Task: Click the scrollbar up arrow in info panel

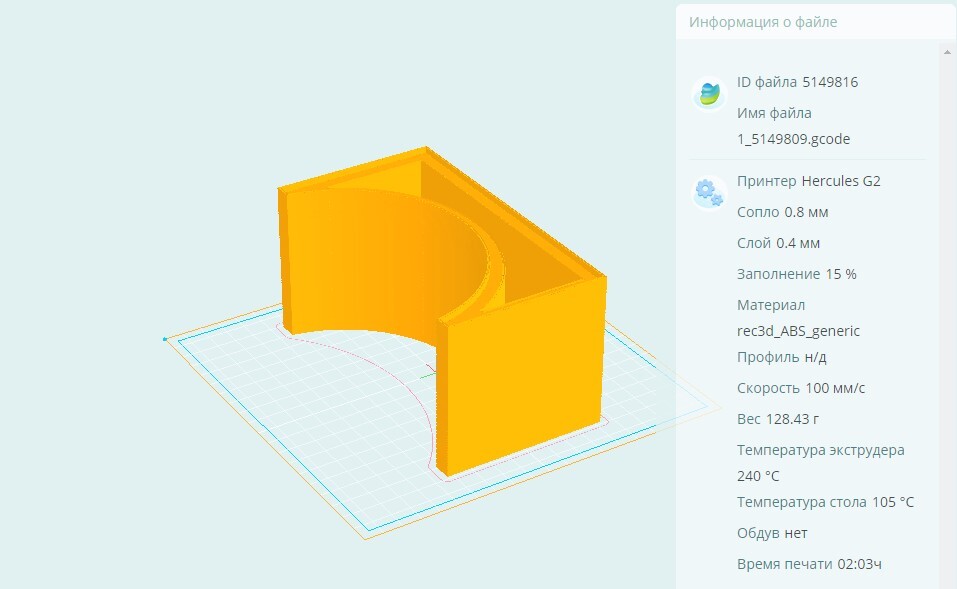Action: click(947, 52)
